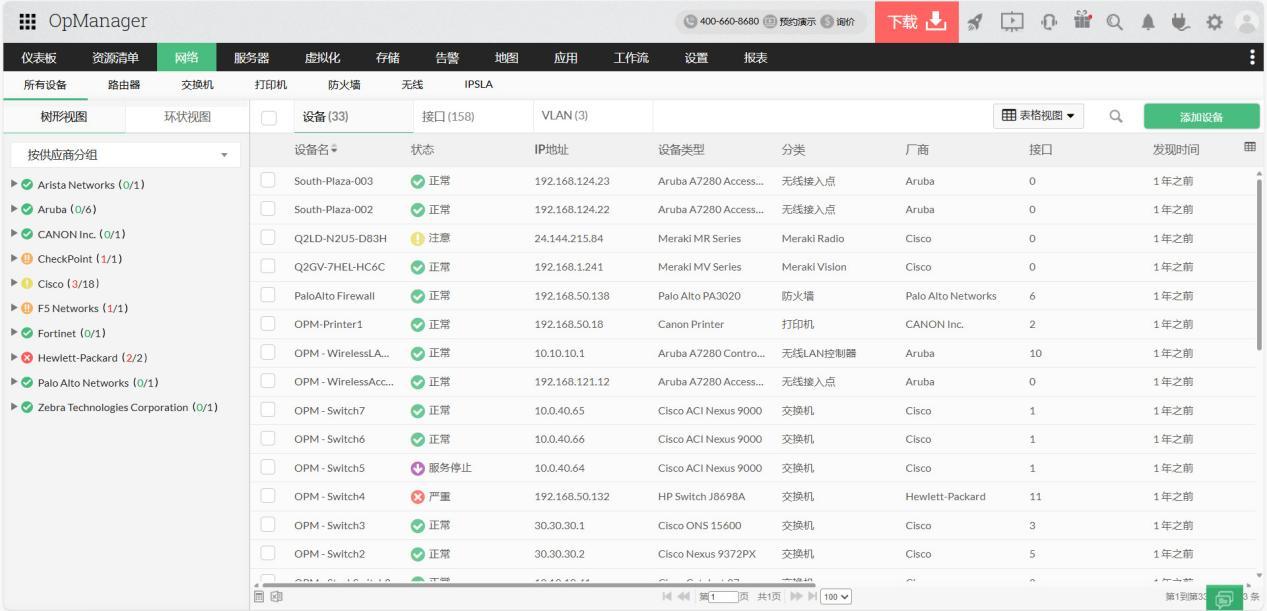Click the red 下载 download button

coord(916,22)
